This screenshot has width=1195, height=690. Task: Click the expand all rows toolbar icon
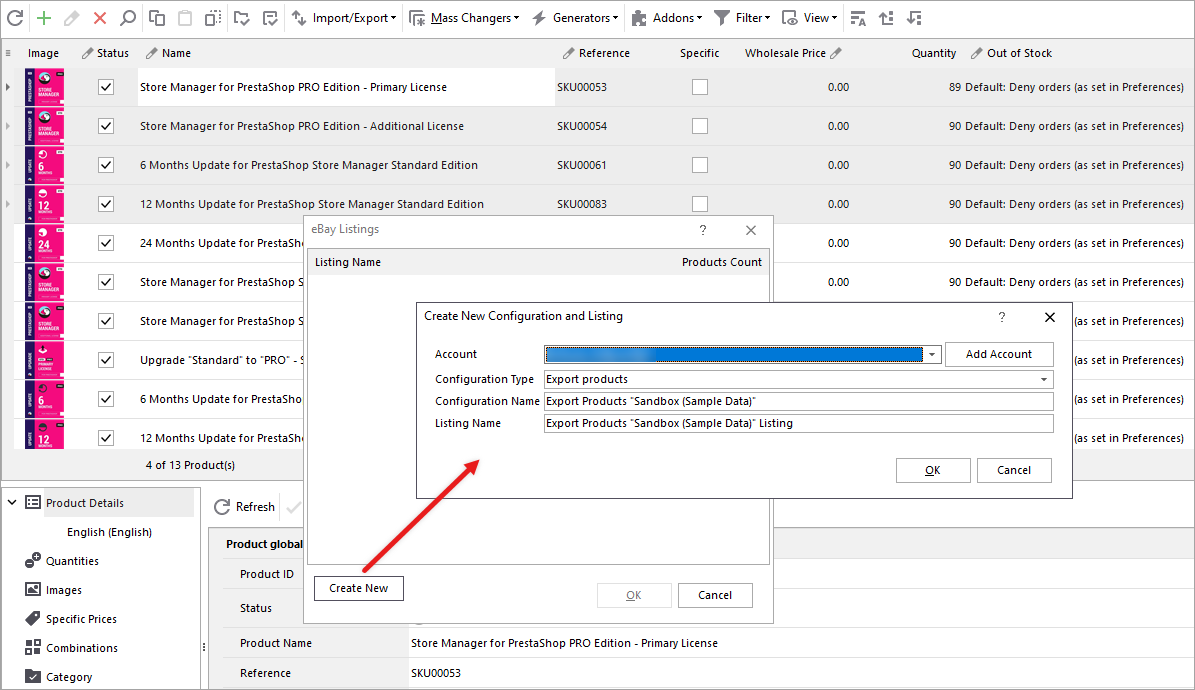[x=886, y=18]
